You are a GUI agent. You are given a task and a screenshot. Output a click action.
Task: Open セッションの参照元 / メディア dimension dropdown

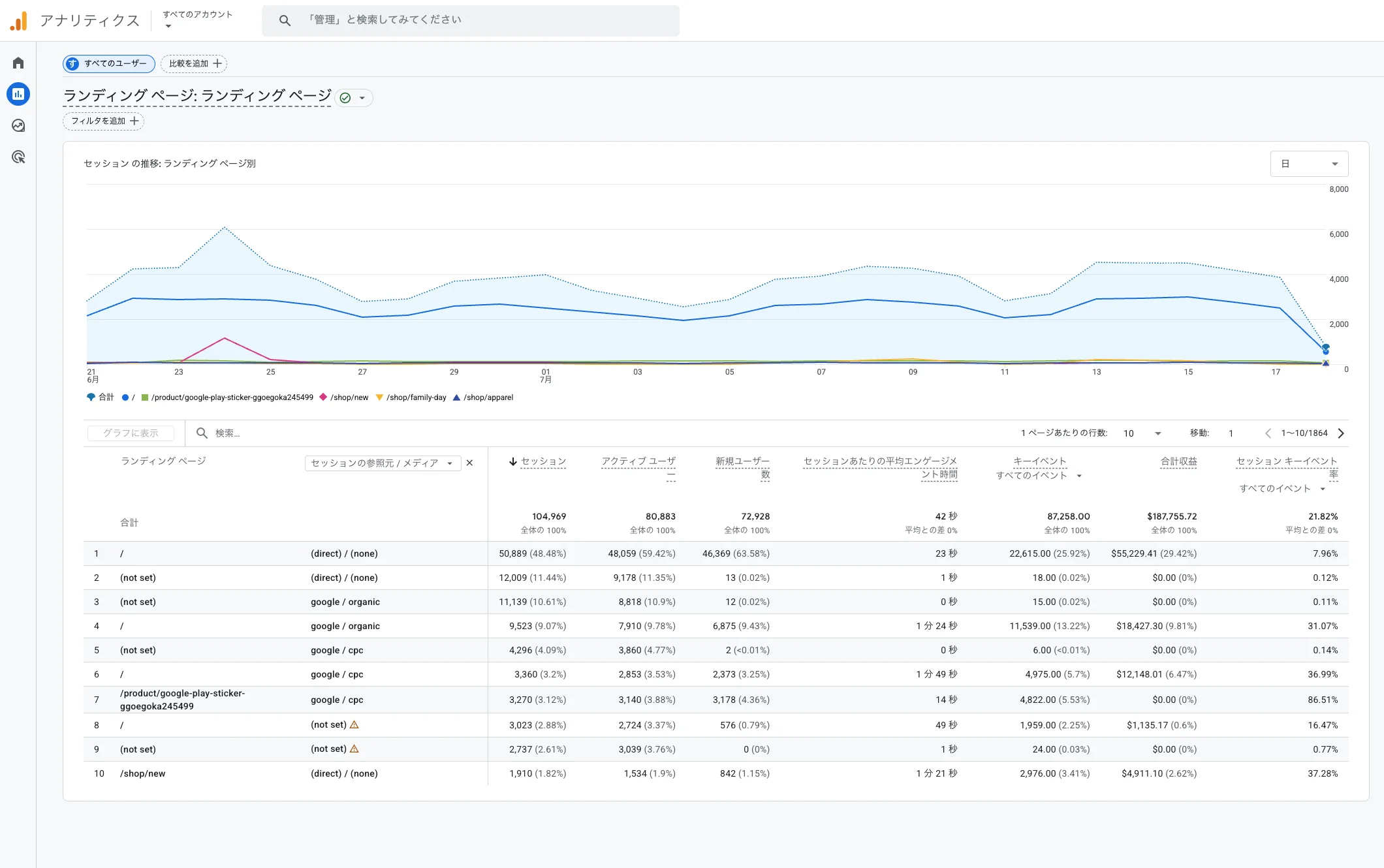click(383, 463)
